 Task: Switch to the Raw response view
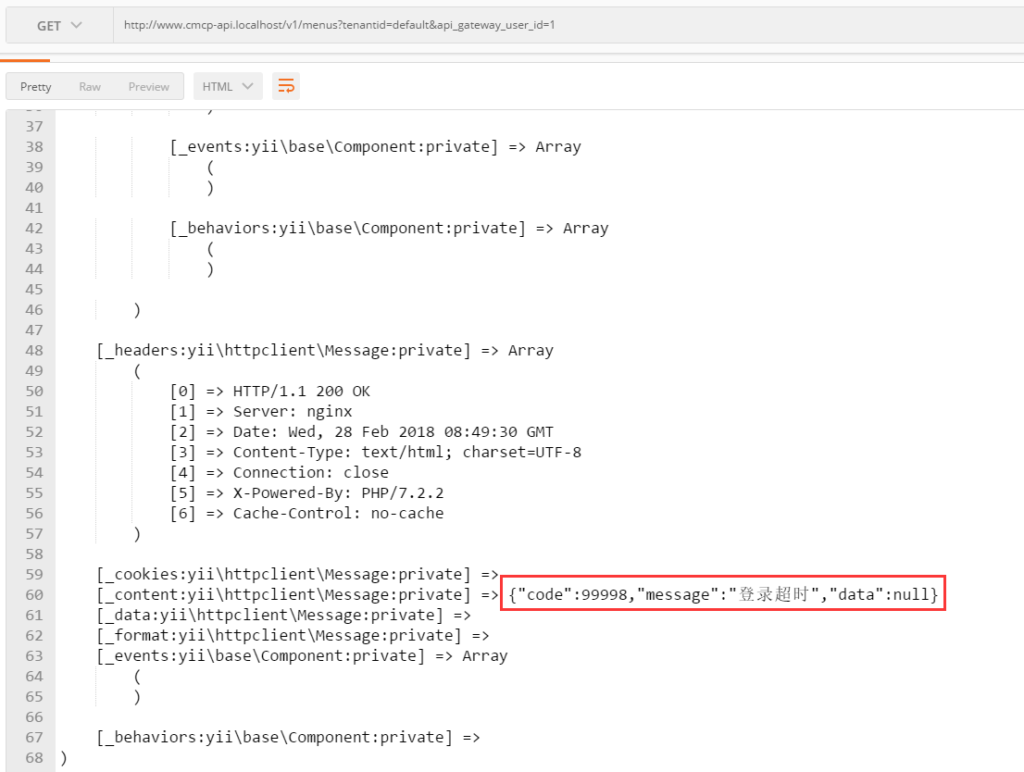pyautogui.click(x=91, y=86)
